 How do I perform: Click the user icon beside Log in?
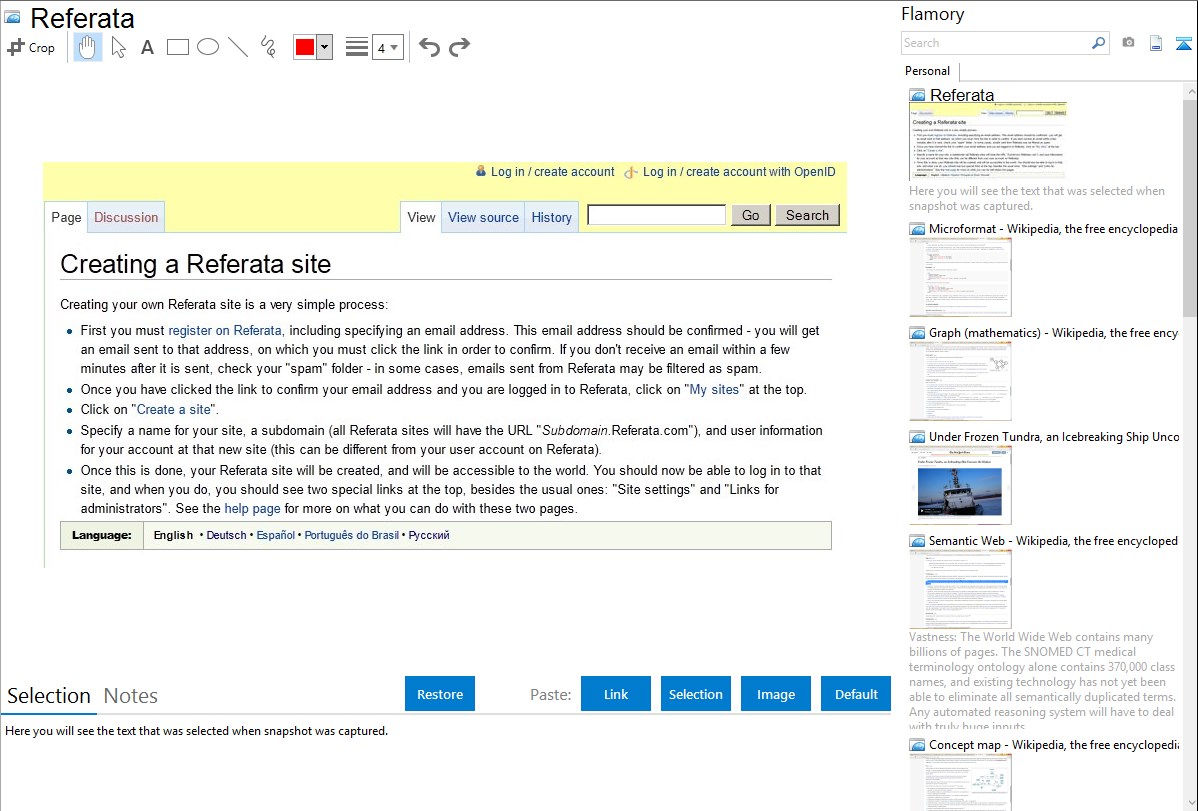pos(481,171)
